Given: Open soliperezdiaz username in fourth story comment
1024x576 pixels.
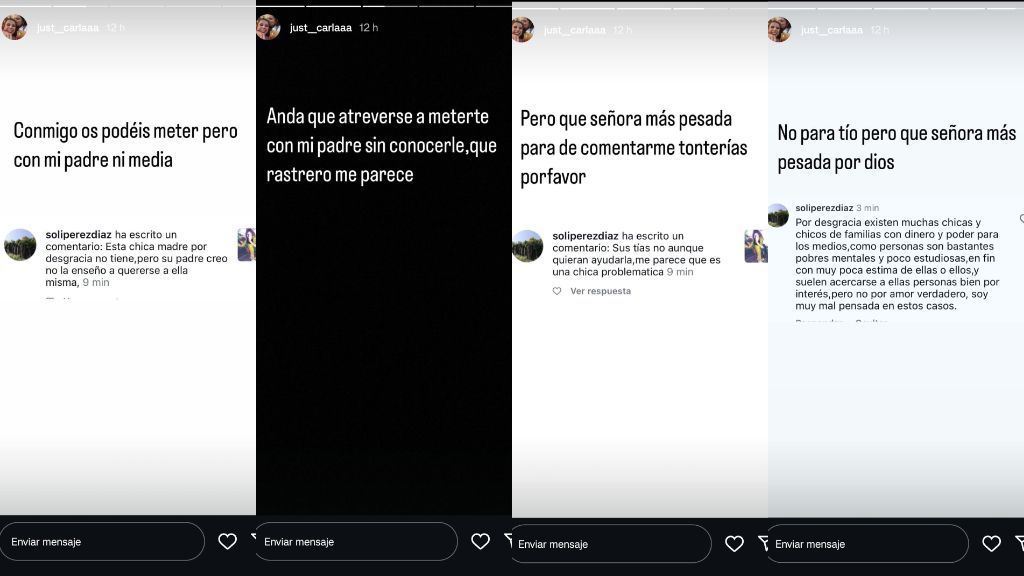Looking at the screenshot, I should pyautogui.click(x=824, y=208).
